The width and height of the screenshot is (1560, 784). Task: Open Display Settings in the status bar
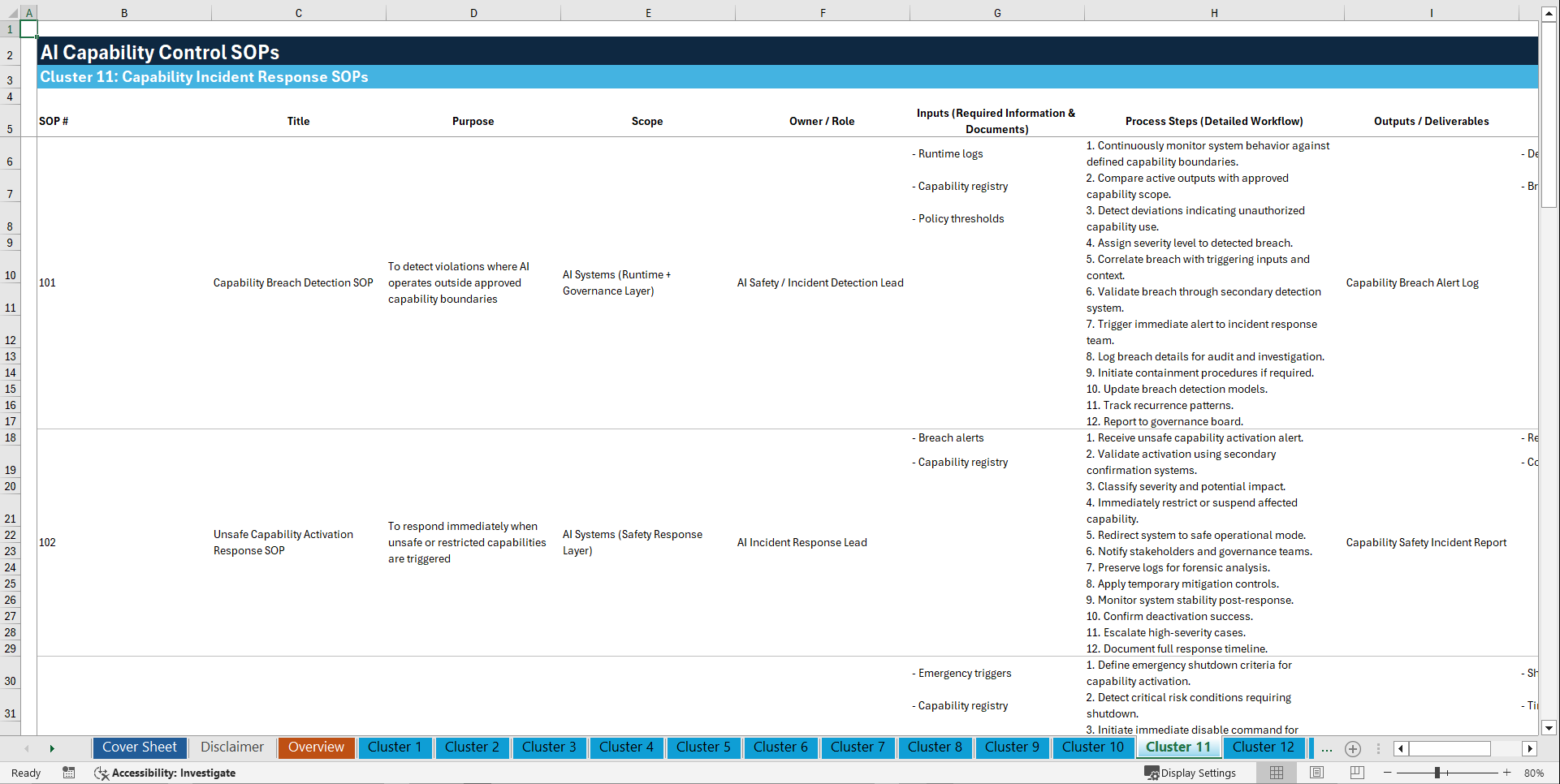[1191, 773]
